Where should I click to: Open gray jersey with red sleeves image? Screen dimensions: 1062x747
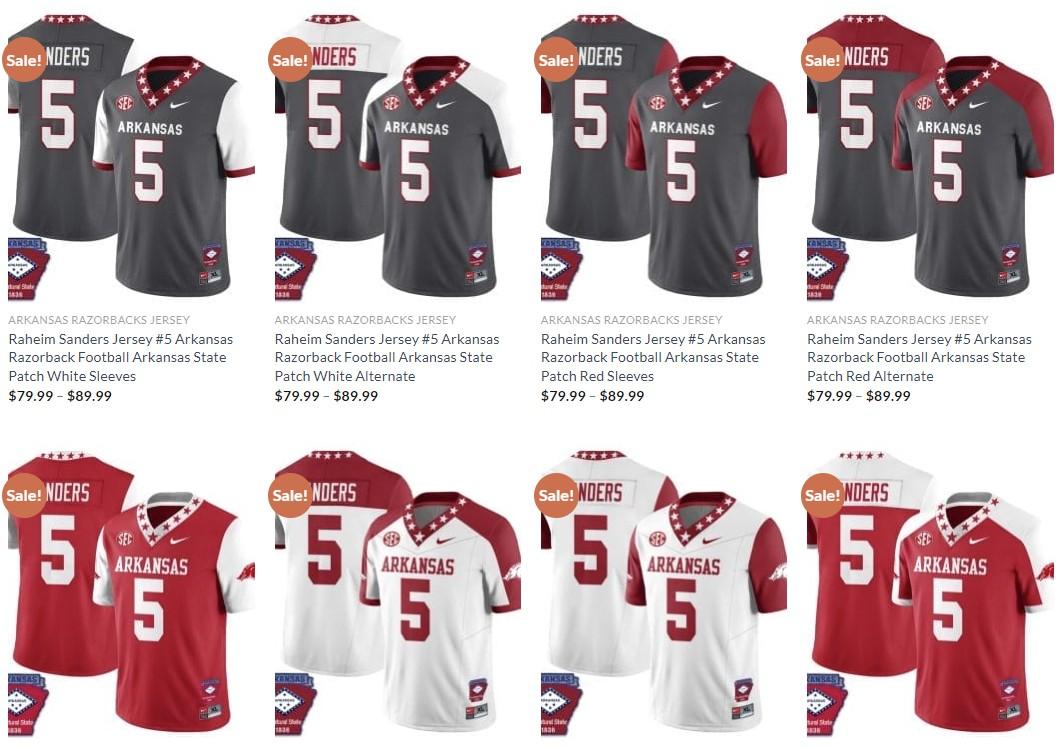point(664,157)
